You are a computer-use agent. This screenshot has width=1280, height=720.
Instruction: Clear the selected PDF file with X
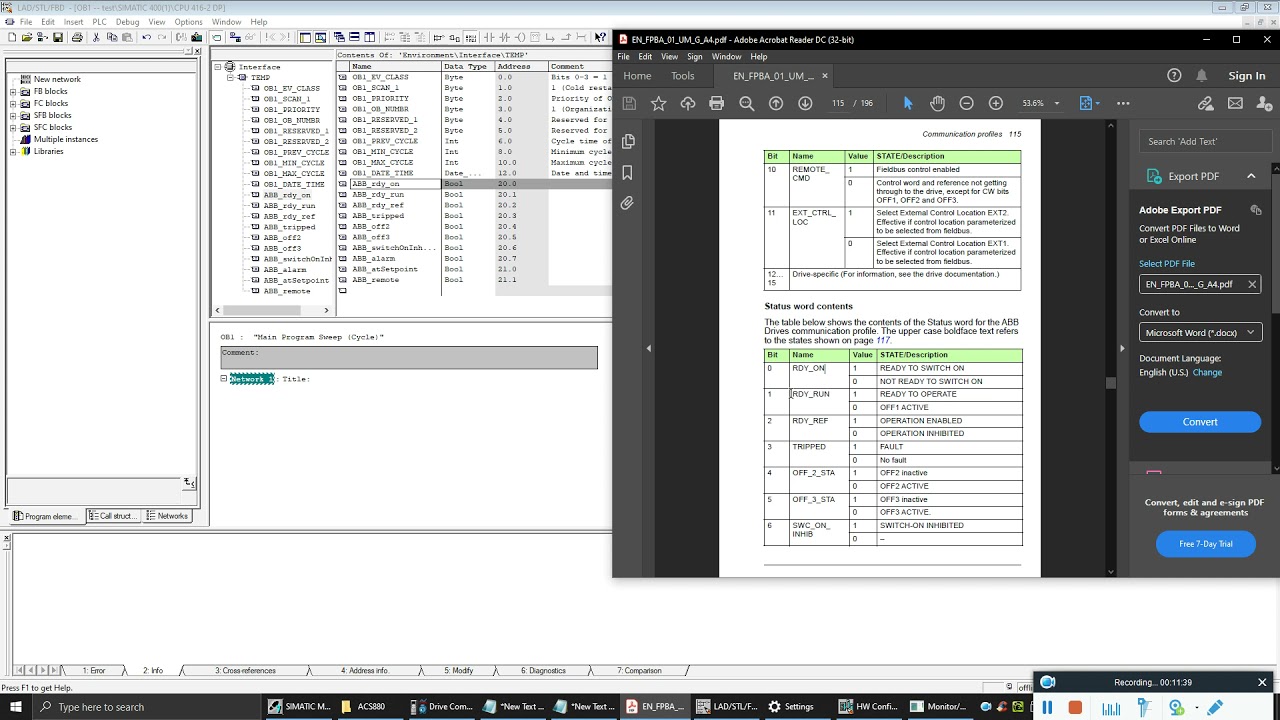[1251, 285]
